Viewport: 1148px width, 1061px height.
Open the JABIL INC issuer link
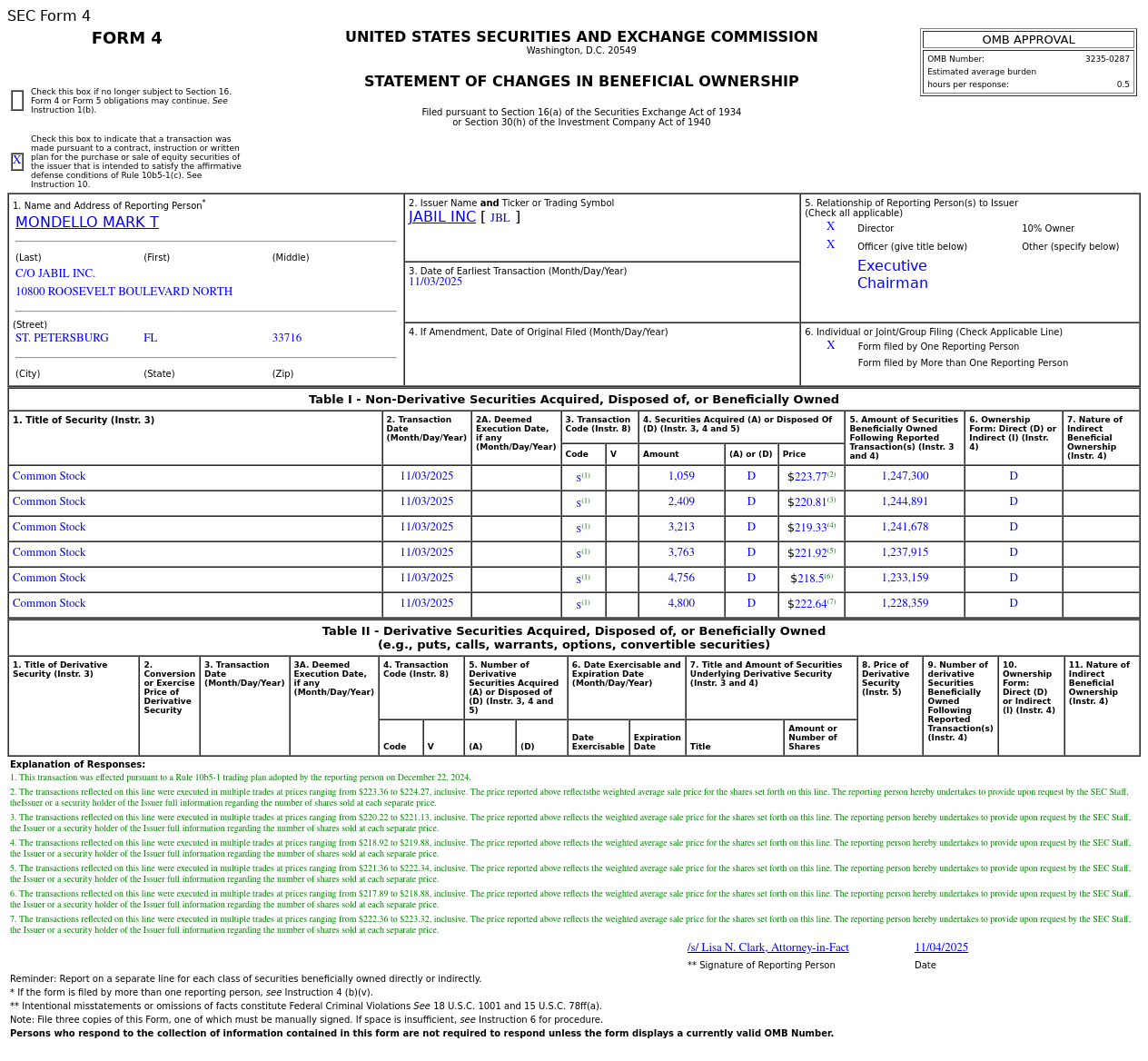point(441,217)
